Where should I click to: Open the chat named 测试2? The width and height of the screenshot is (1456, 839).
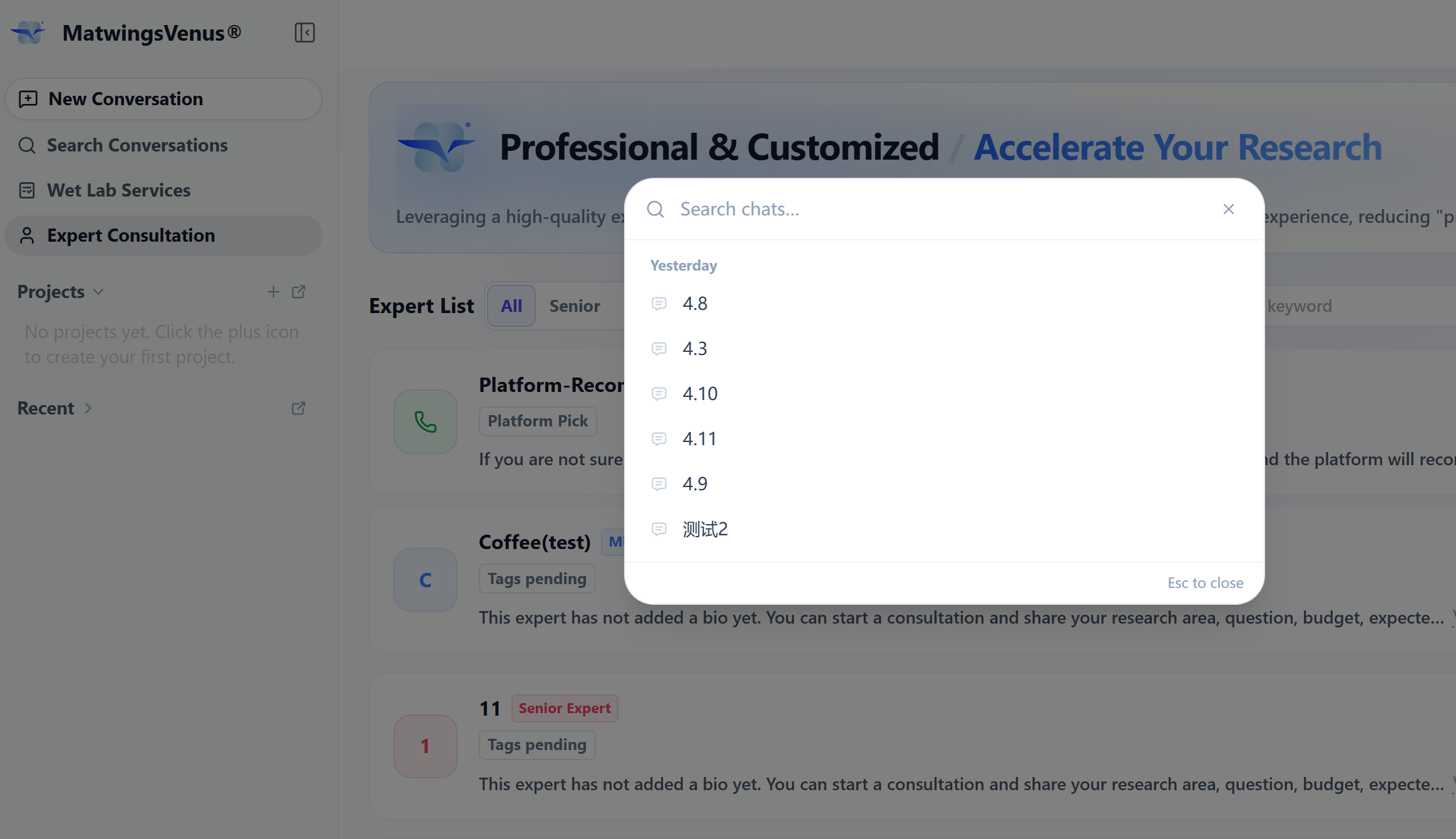tap(944, 529)
